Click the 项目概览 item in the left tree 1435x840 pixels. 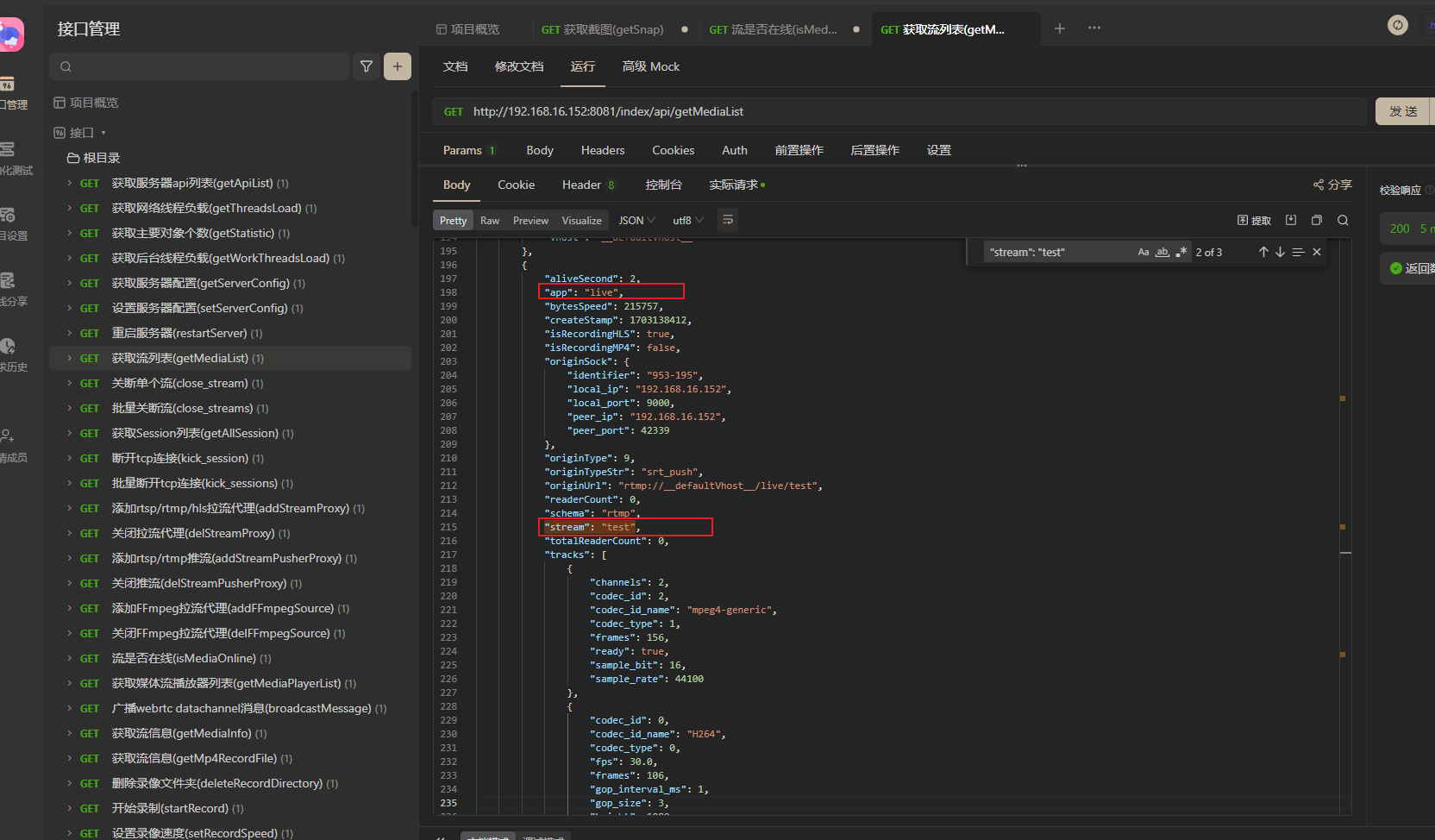[x=86, y=103]
